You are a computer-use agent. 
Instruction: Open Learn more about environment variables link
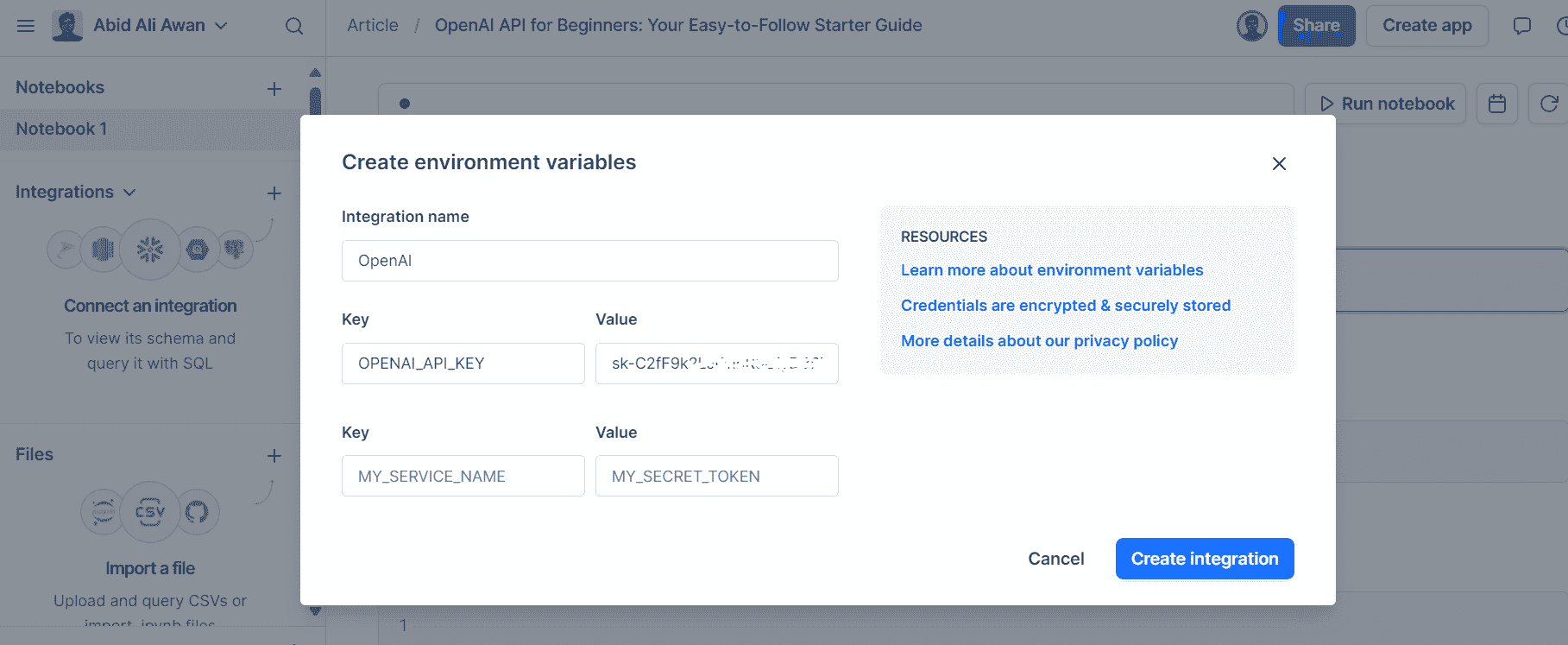point(1052,270)
